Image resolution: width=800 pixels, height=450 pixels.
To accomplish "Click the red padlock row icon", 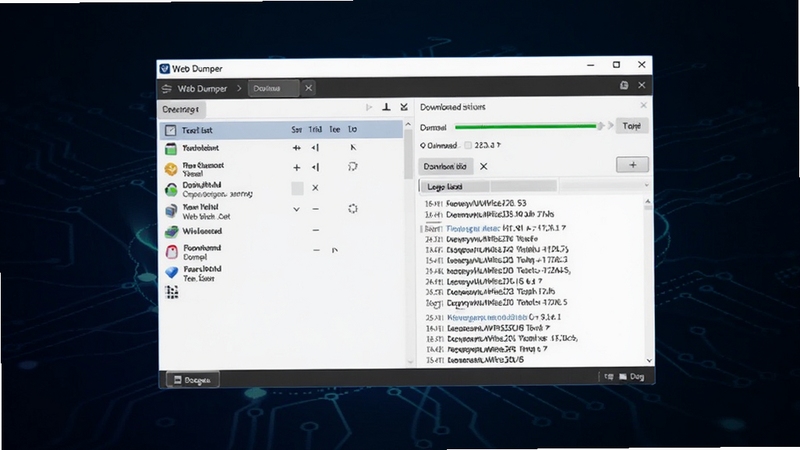I will tap(172, 252).
